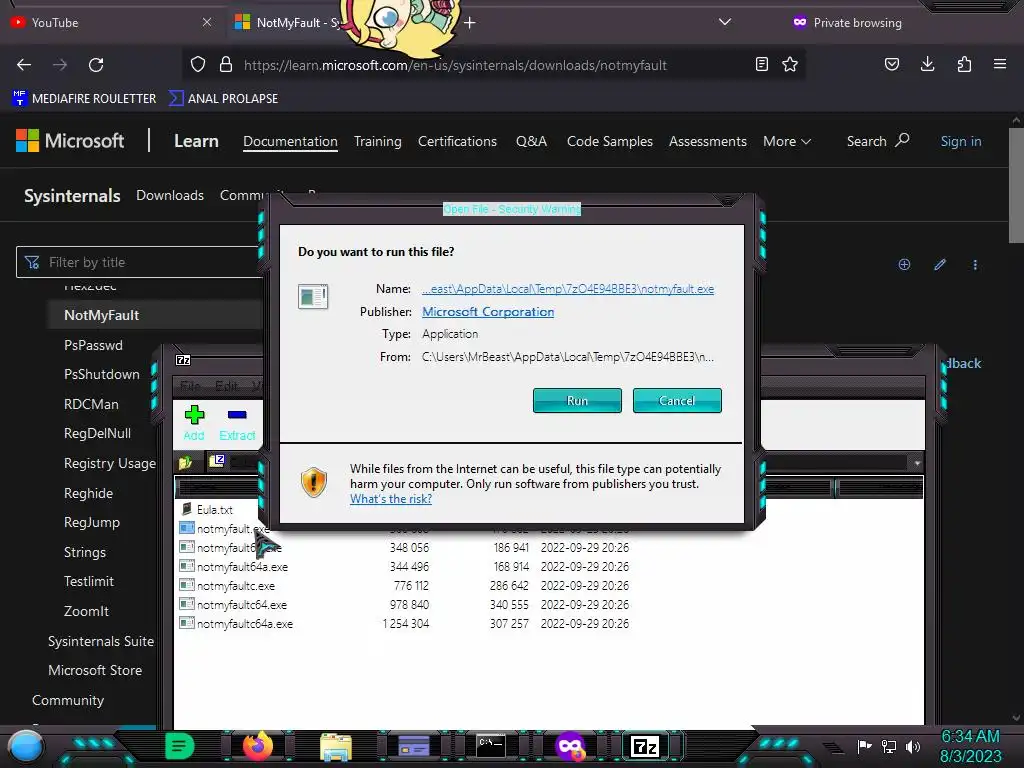Click Run in the security warning
Viewport: 1024px width, 768px height.
pos(577,400)
